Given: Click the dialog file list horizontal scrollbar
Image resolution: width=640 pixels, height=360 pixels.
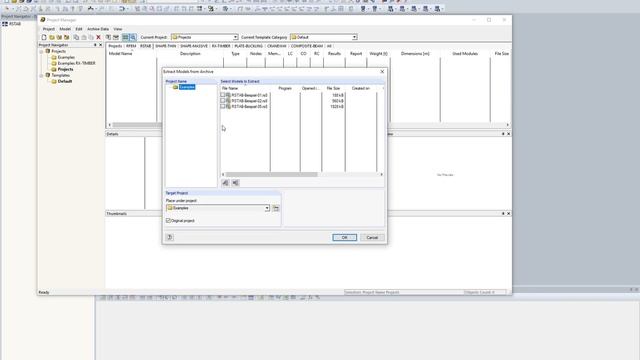Looking at the screenshot, I should [271, 174].
